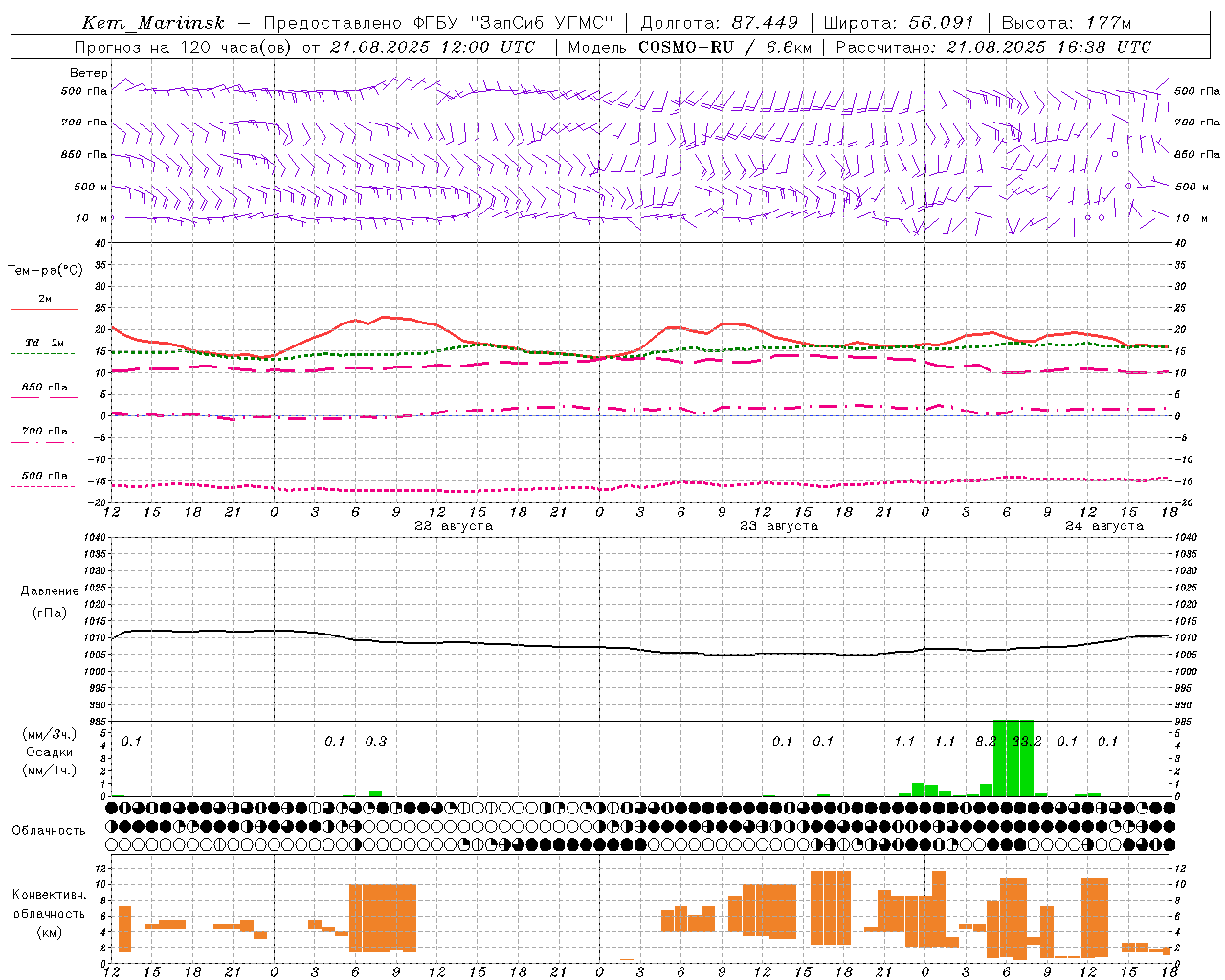Viewport: 1225px width, 980px height.
Task: Select the longitude value 87.449
Action: pos(766,23)
